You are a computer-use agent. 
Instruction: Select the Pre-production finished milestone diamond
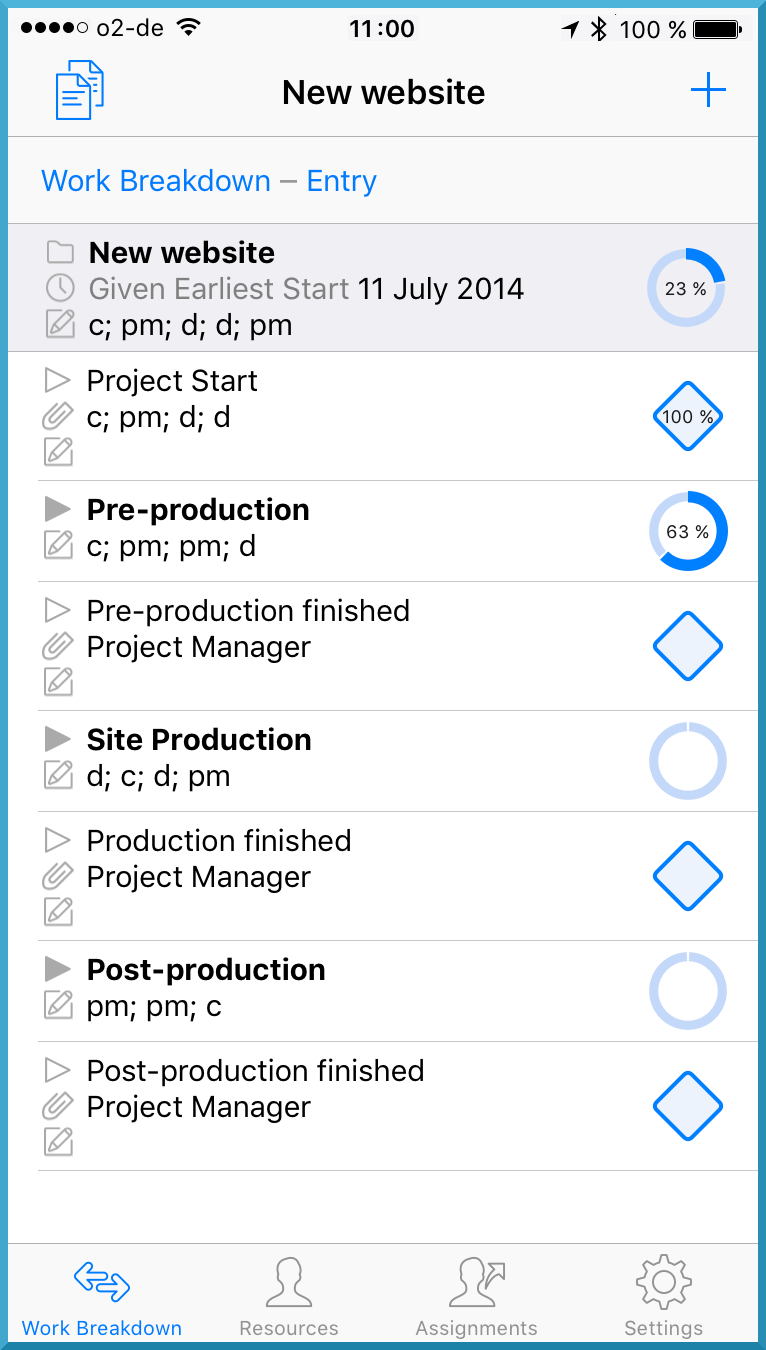[x=688, y=646]
